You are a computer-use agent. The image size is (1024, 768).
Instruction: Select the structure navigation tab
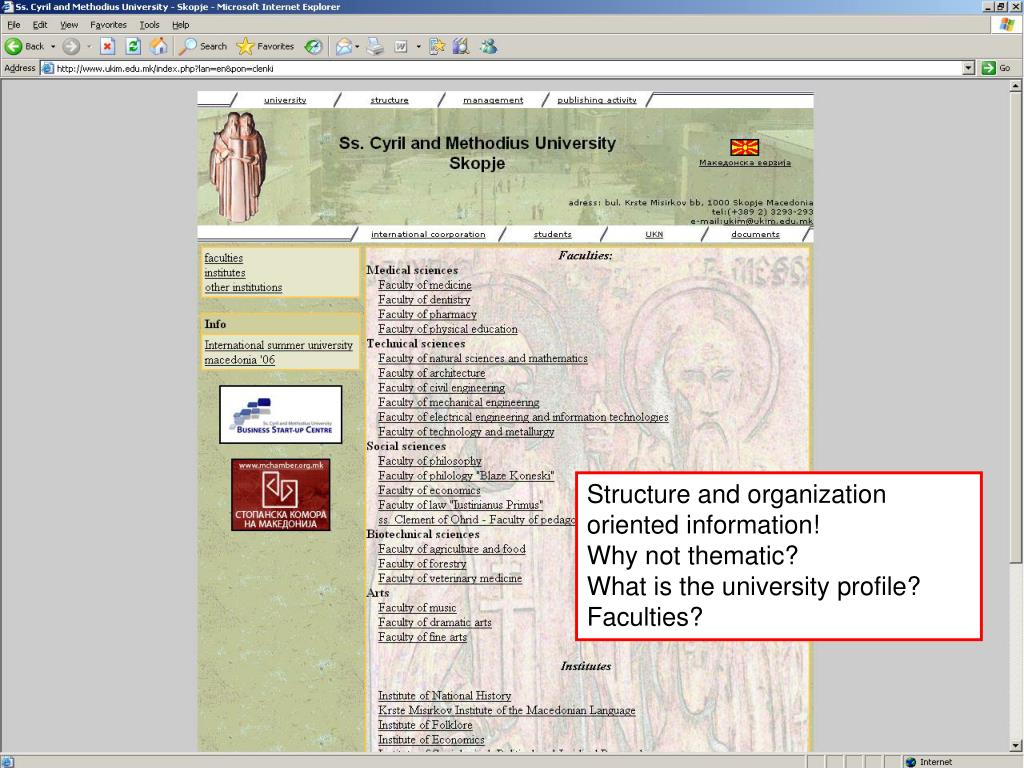(389, 100)
